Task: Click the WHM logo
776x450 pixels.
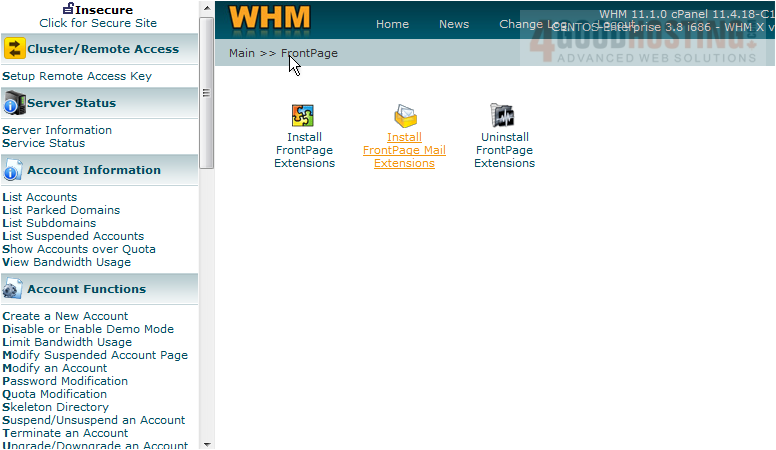Action: [270, 19]
